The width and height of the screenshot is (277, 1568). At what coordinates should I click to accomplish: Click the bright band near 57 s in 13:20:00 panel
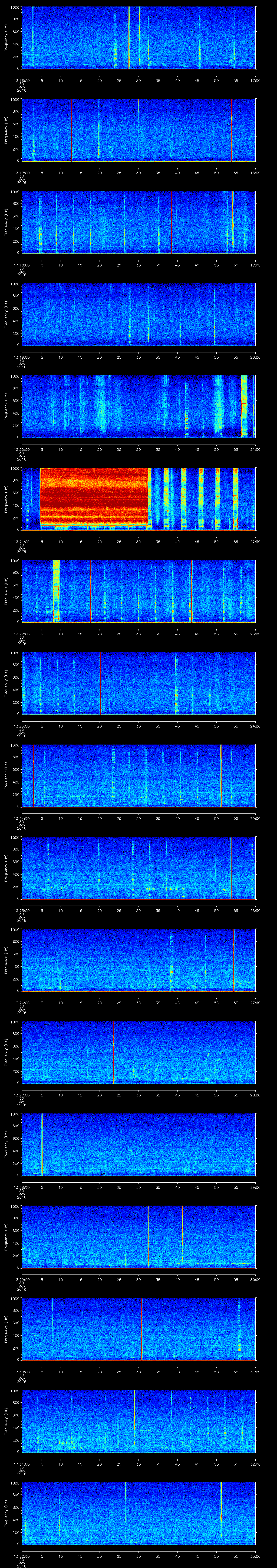(244, 407)
